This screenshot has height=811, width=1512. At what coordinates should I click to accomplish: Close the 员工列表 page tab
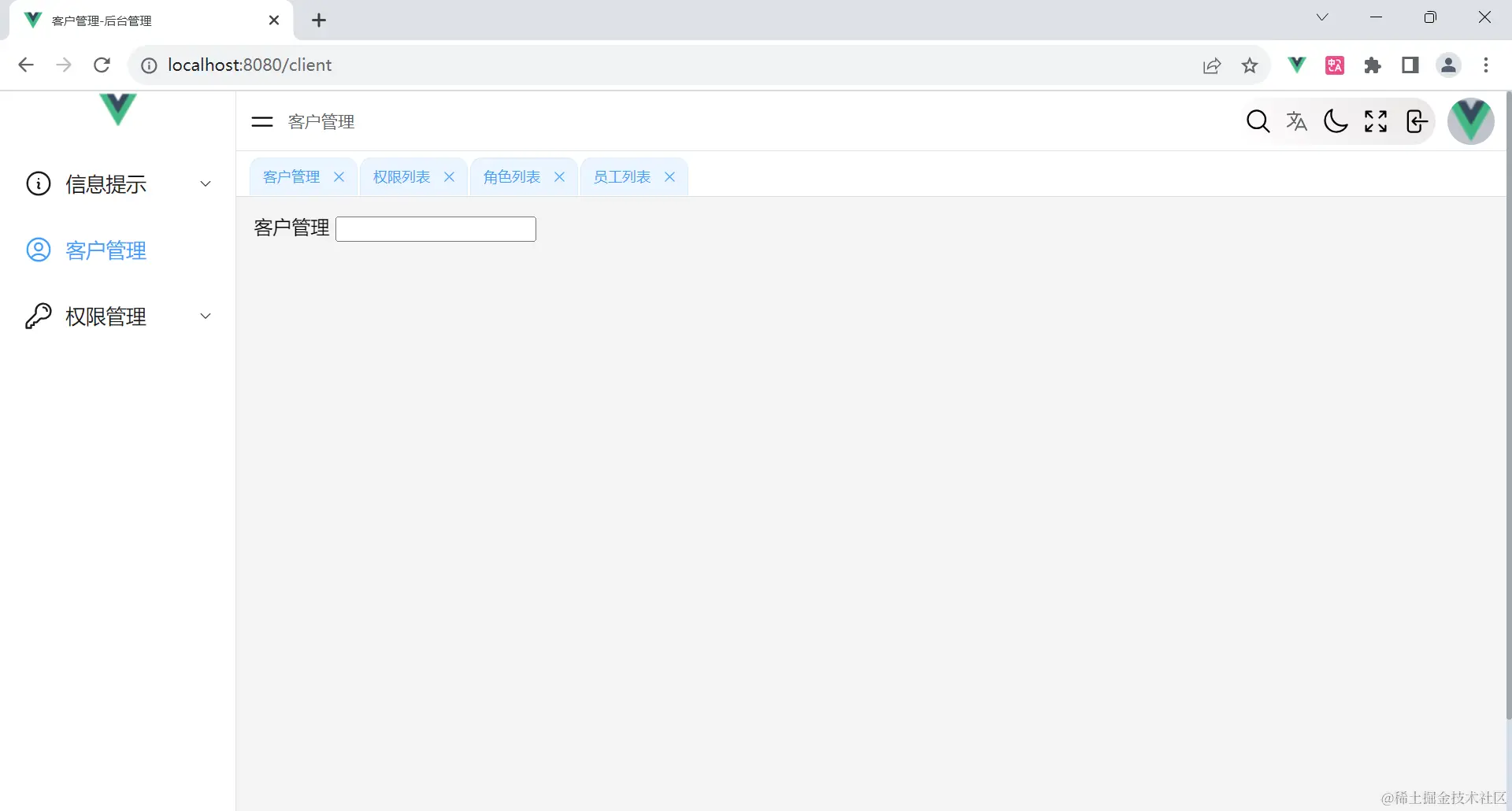point(670,177)
